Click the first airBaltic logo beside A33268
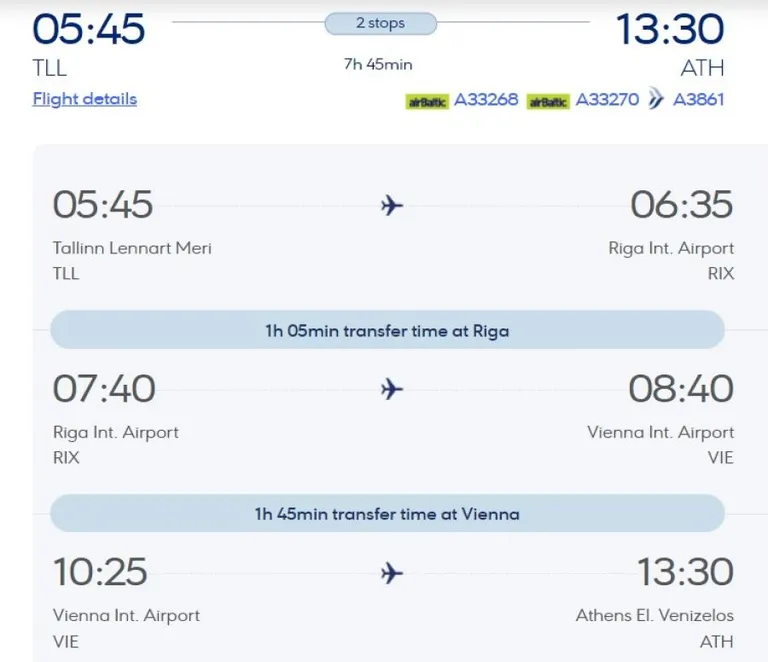Viewport: 768px width, 662px height. pyautogui.click(x=427, y=102)
